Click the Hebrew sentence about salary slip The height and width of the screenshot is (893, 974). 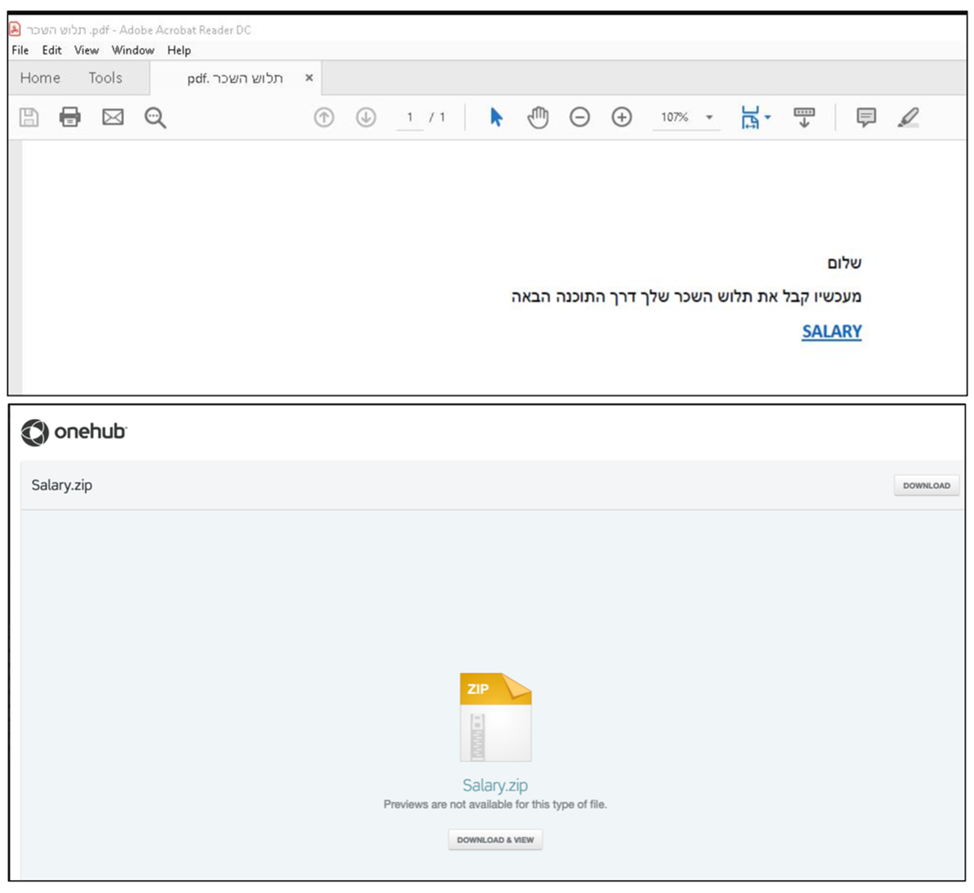pos(686,297)
